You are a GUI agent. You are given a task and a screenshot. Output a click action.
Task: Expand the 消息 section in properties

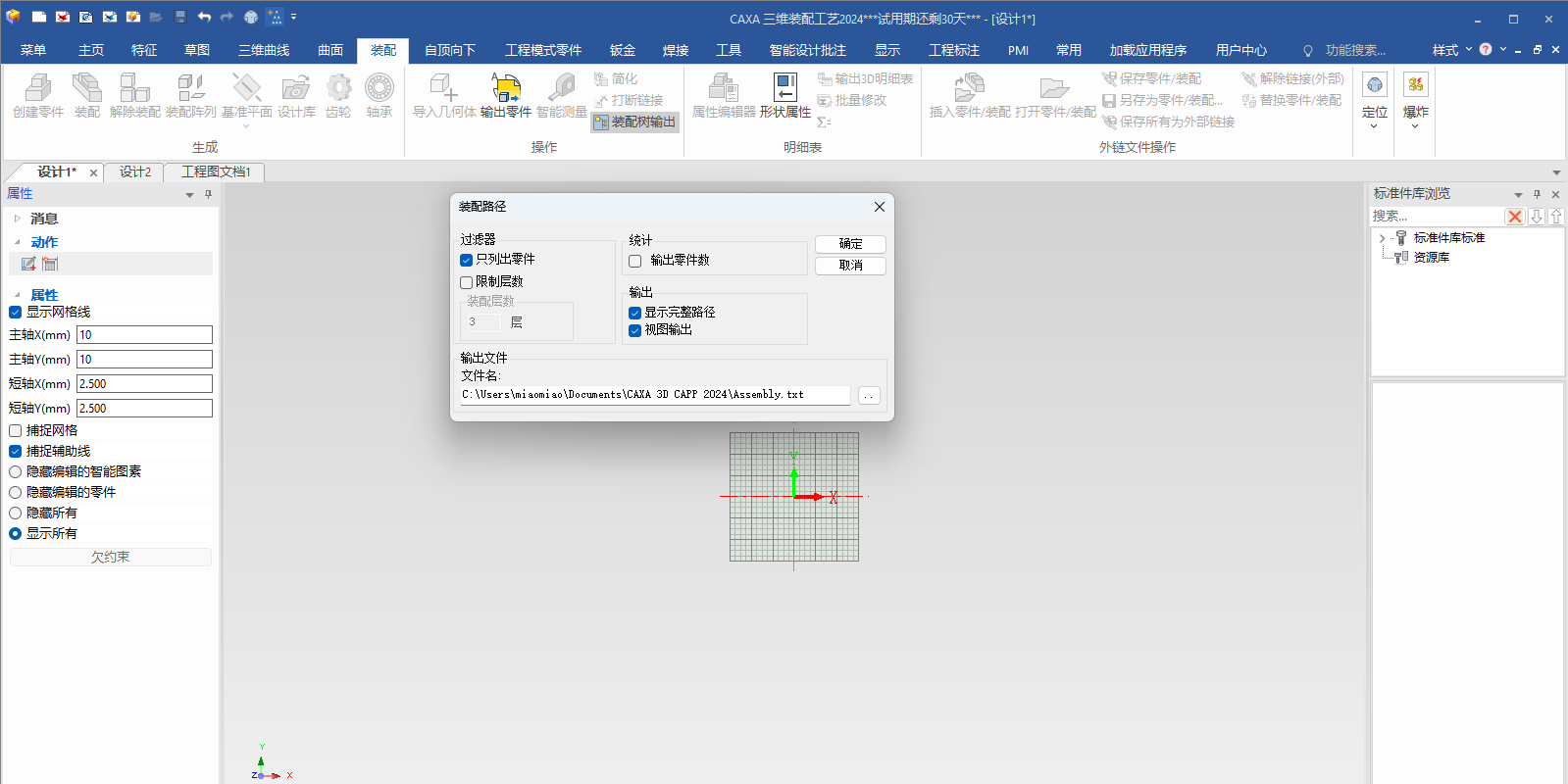pyautogui.click(x=17, y=219)
